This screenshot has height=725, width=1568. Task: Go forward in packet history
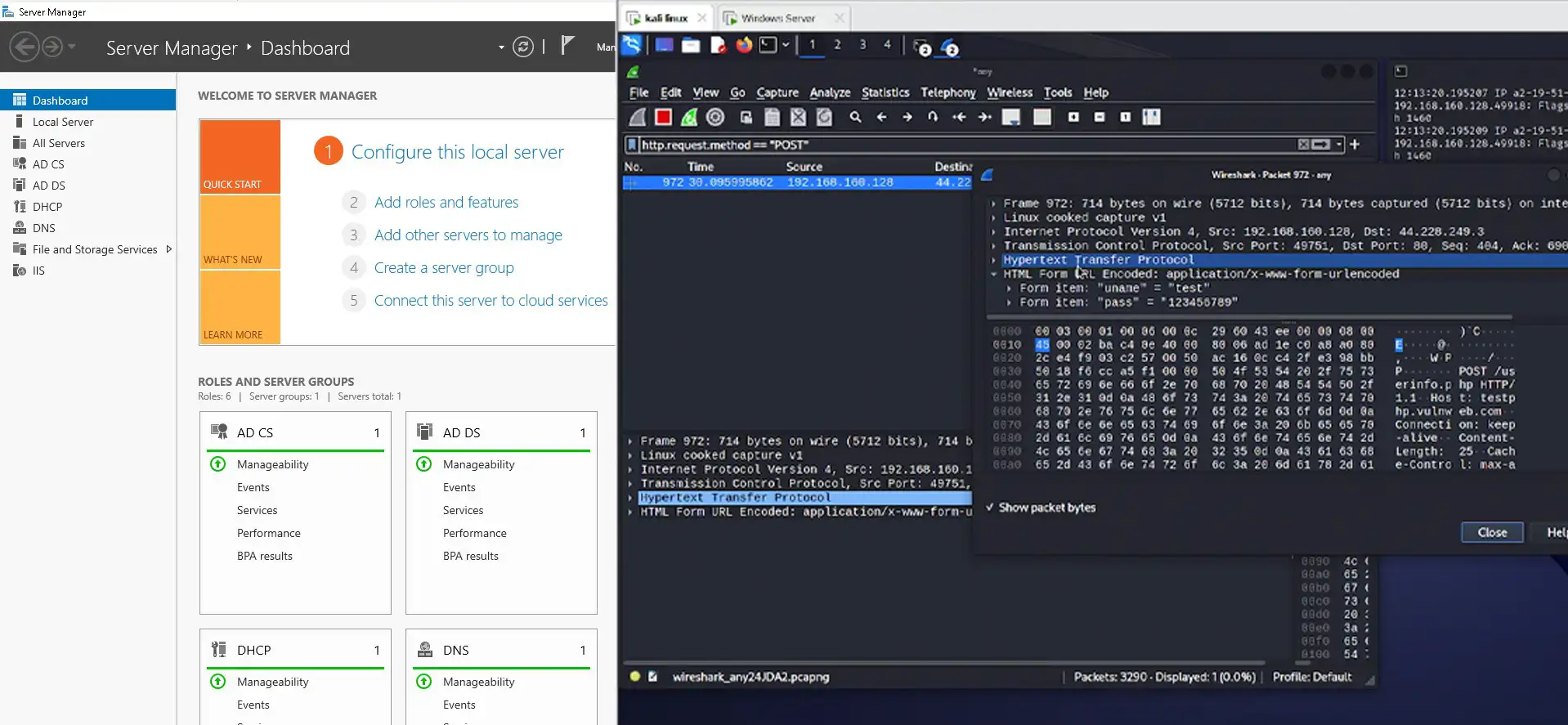point(907,118)
